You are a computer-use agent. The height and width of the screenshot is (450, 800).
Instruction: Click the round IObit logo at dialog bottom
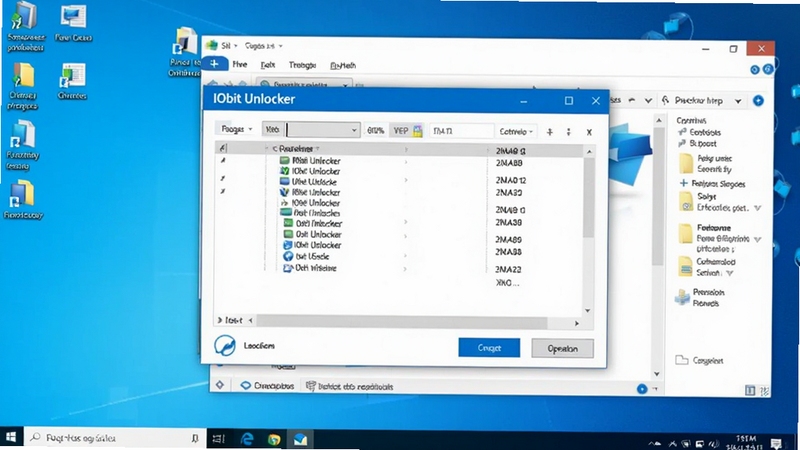(x=224, y=345)
